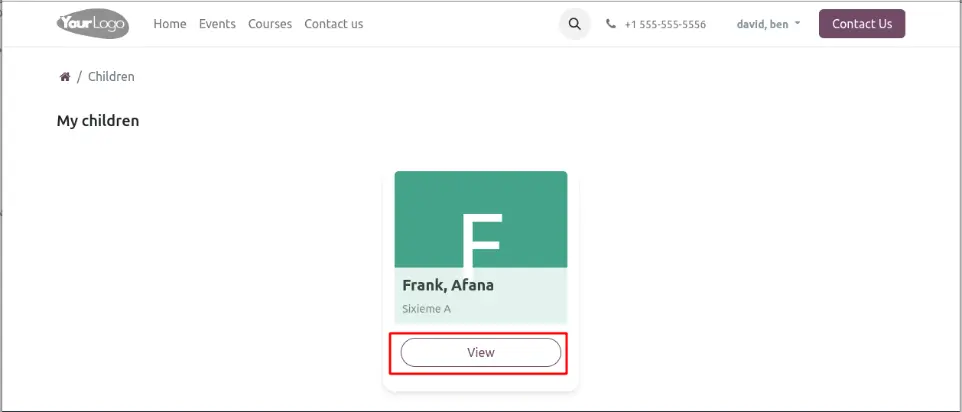This screenshot has width=962, height=412.
Task: Click the YourLogo site logo
Action: tap(93, 24)
